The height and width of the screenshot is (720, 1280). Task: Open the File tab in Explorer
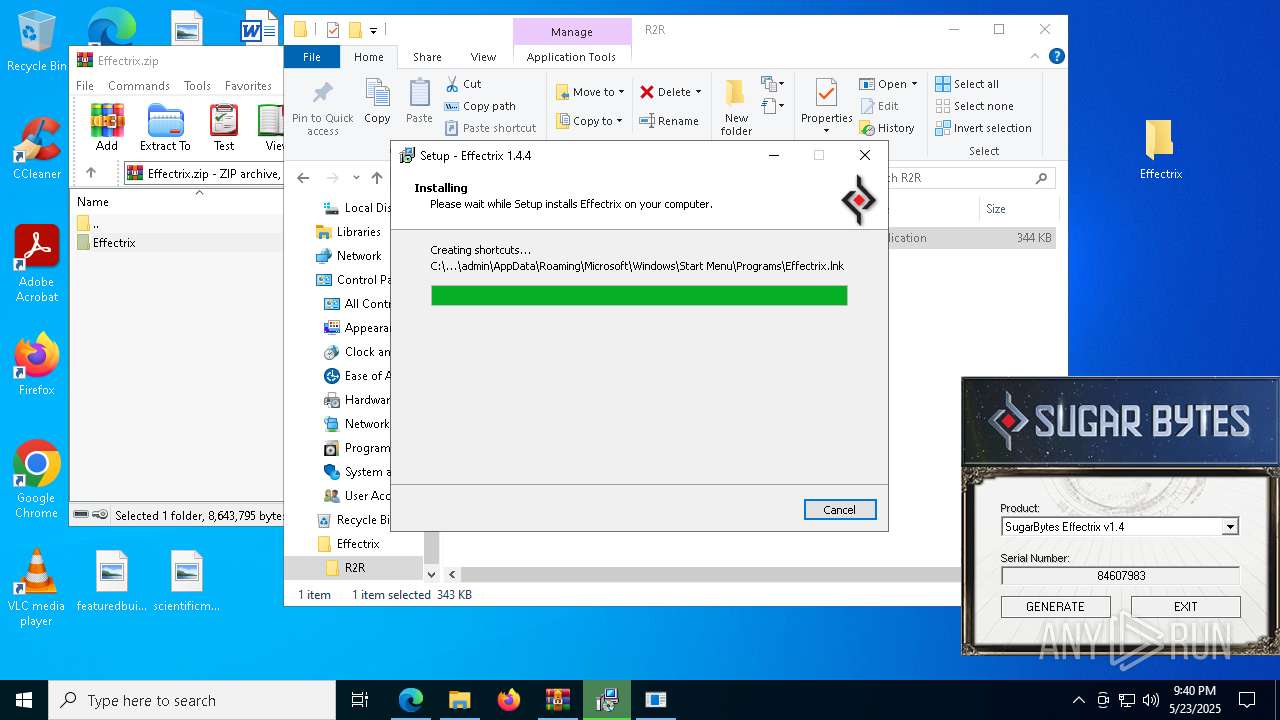tap(312, 57)
